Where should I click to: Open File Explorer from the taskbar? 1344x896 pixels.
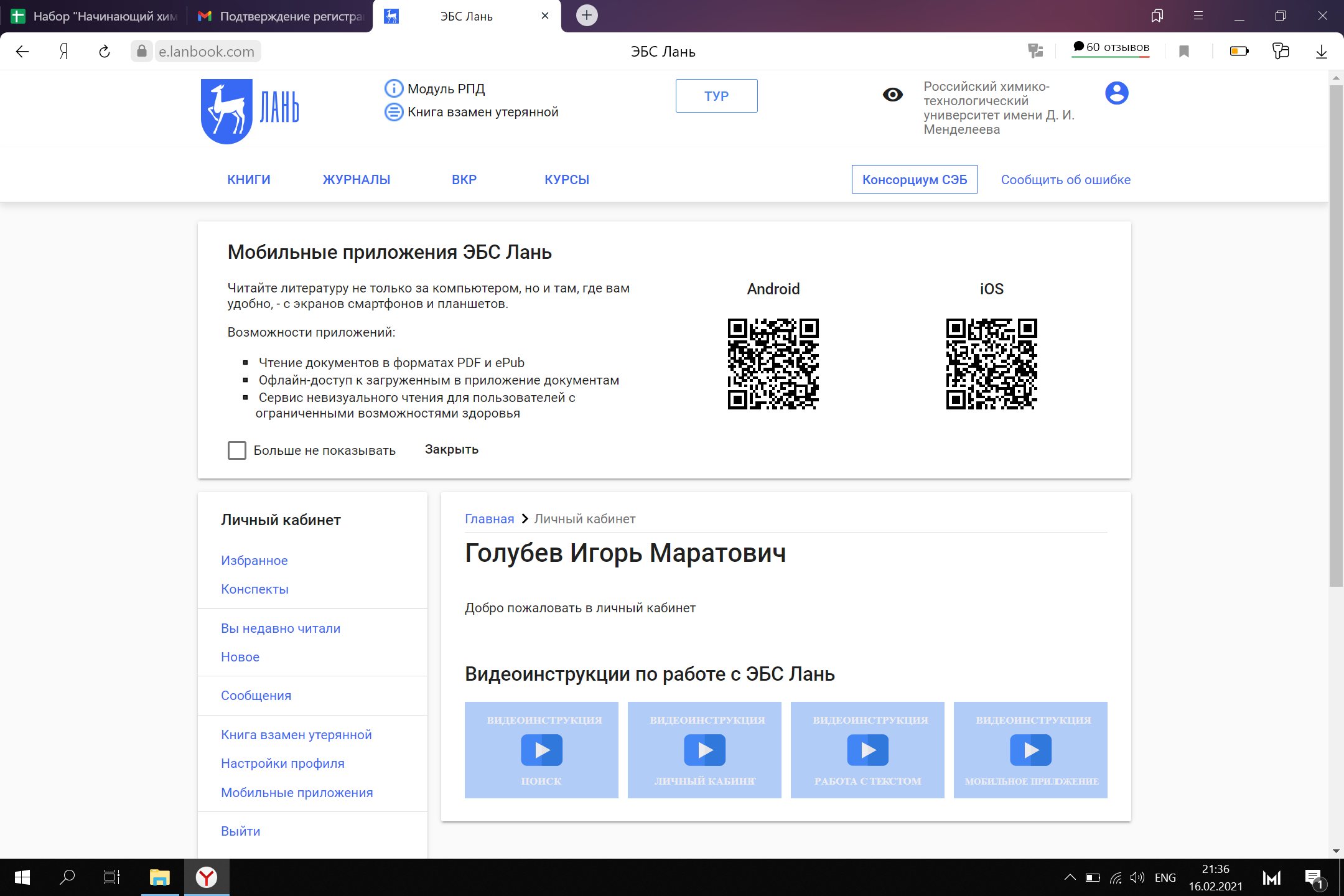[x=160, y=877]
